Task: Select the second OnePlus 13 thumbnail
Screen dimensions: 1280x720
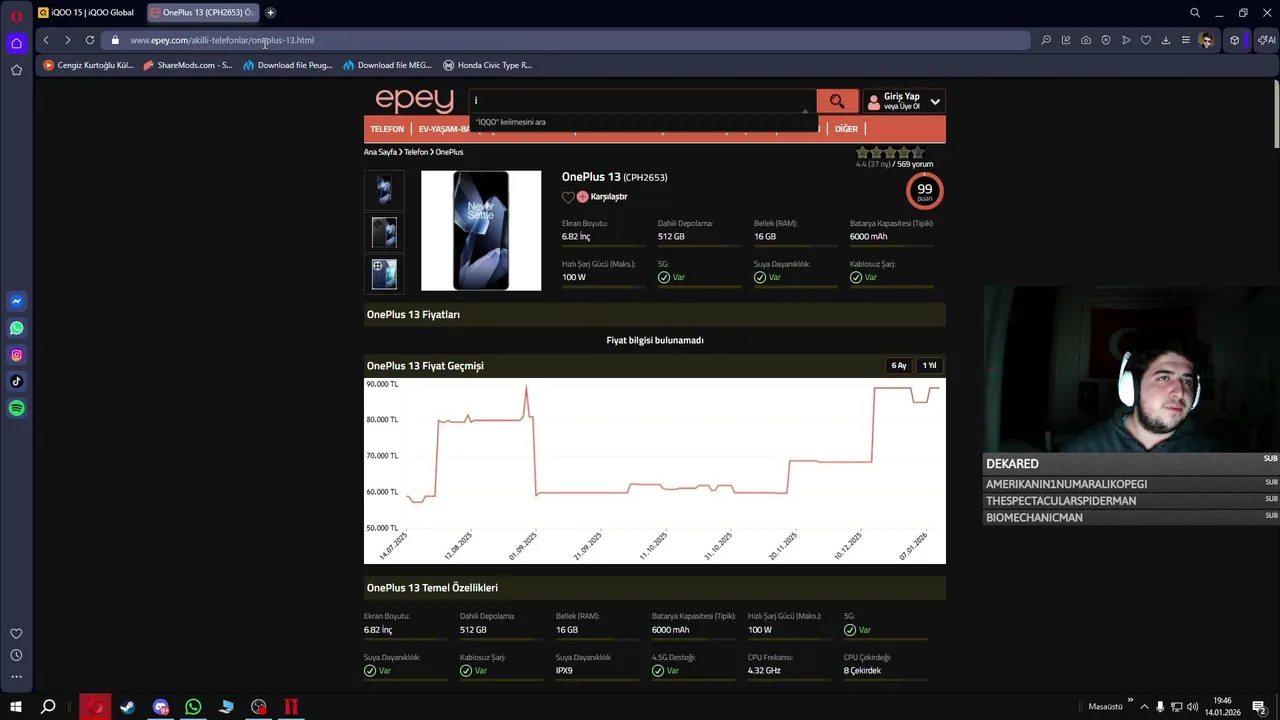Action: [x=384, y=232]
